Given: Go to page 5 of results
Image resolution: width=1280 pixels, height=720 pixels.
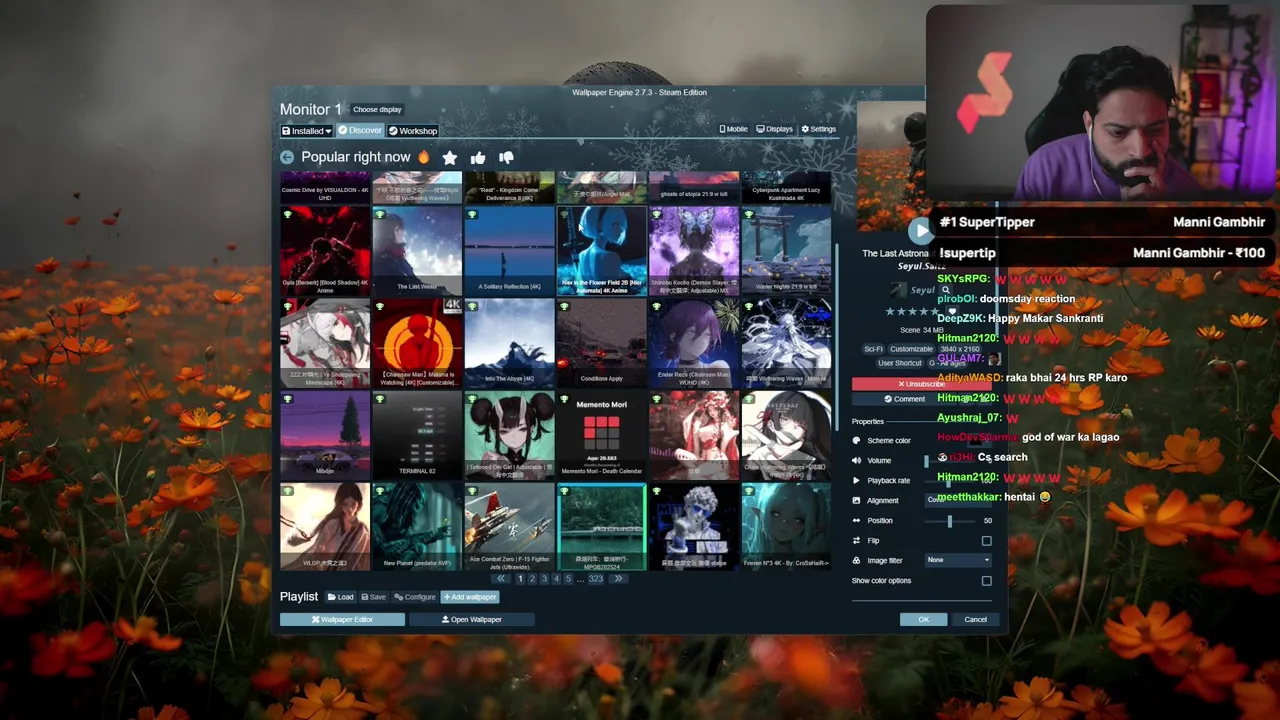Looking at the screenshot, I should point(568,579).
